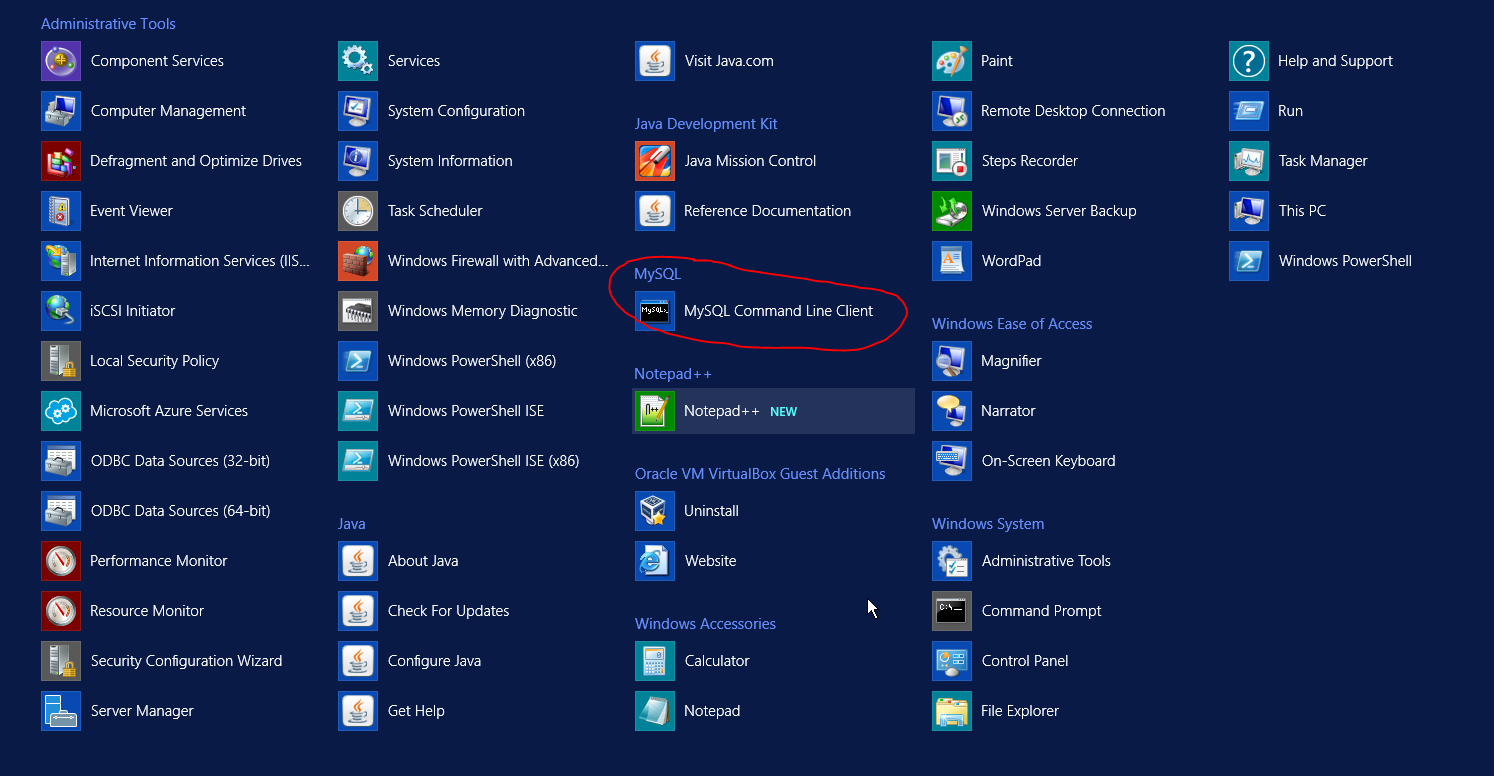Click the Run label

[1290, 111]
